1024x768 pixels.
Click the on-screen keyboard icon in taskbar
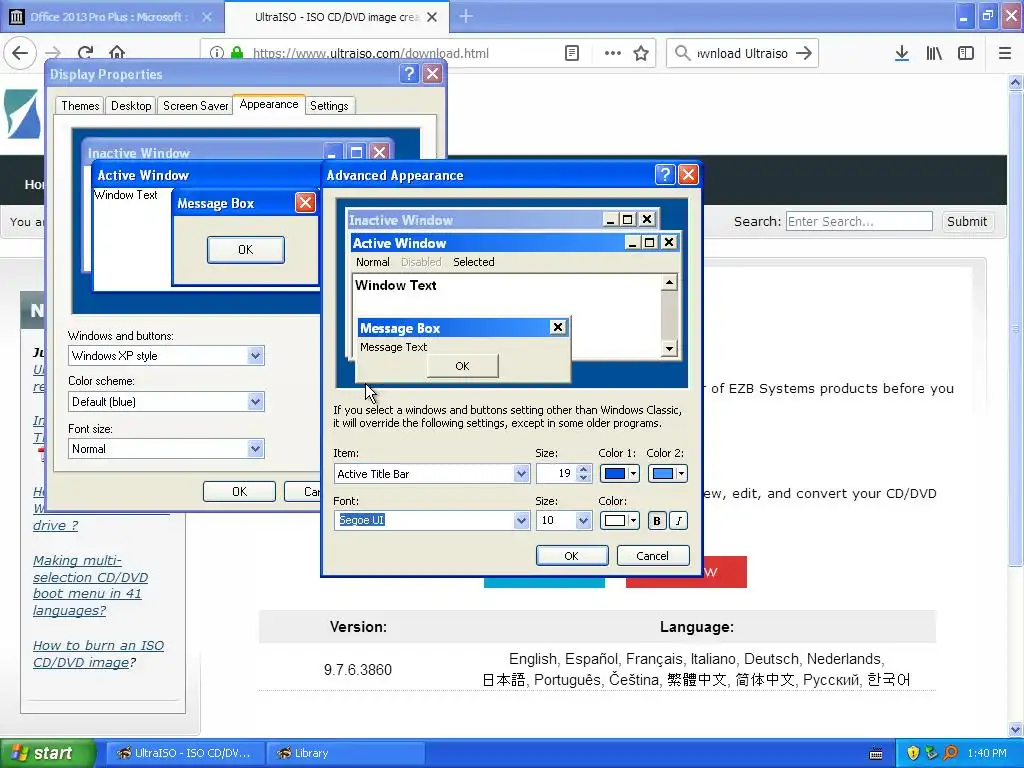tap(876, 753)
